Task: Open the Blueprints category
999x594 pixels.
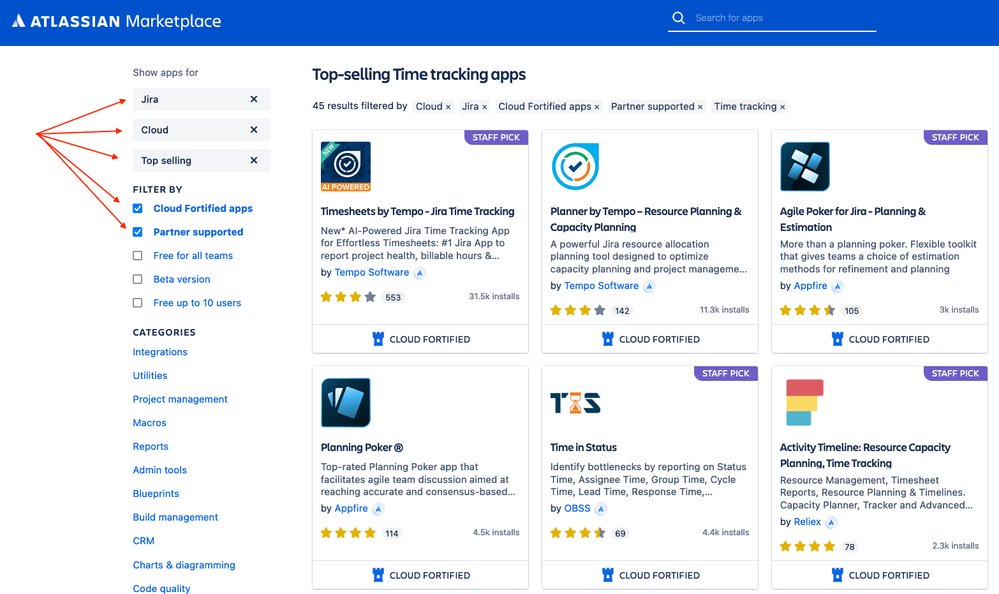Action: click(155, 493)
